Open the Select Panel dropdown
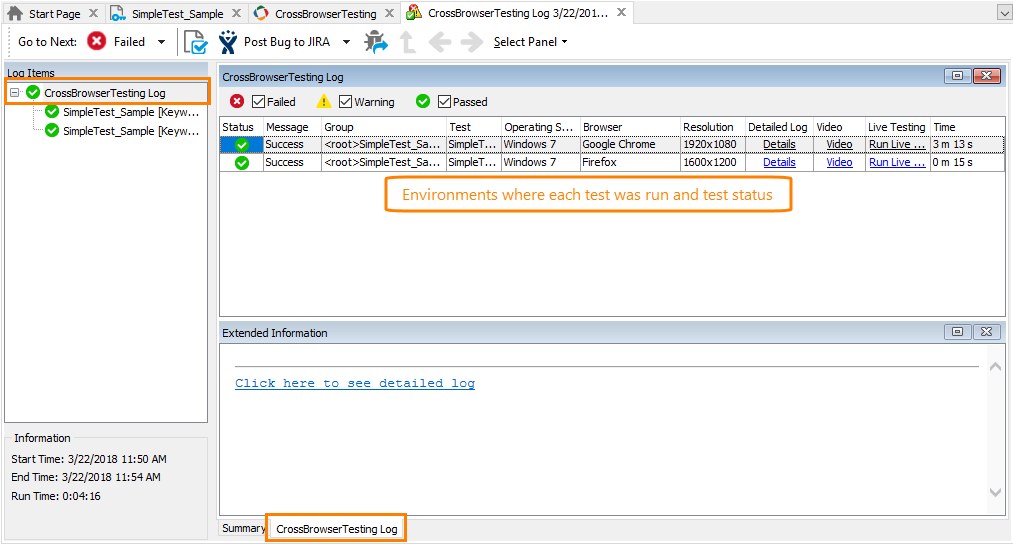Viewport: 1013px width, 544px height. 530,42
